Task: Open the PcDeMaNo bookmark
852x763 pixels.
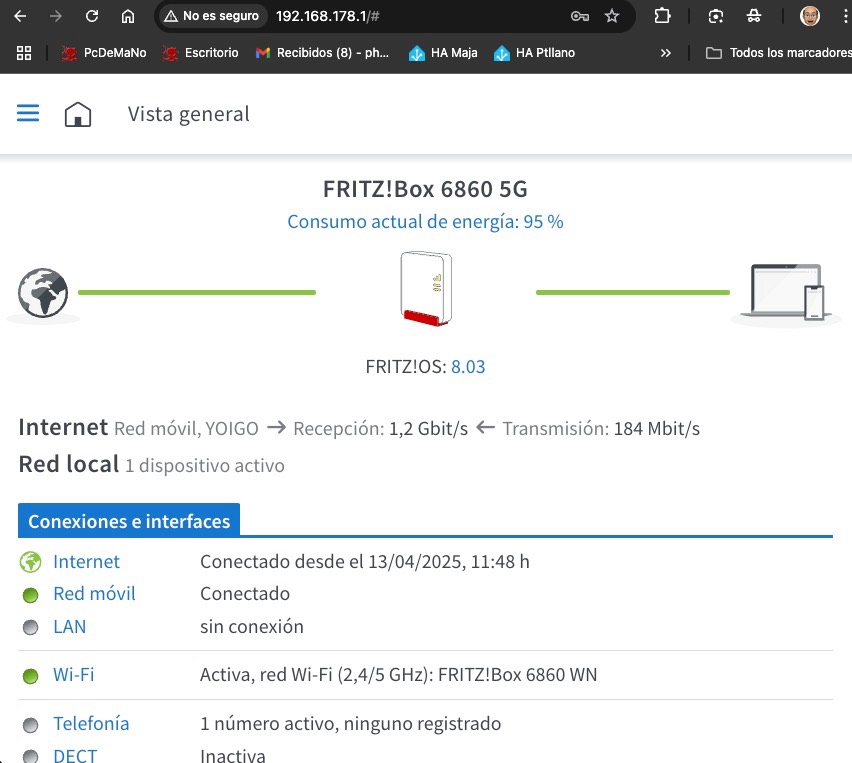Action: tap(104, 53)
